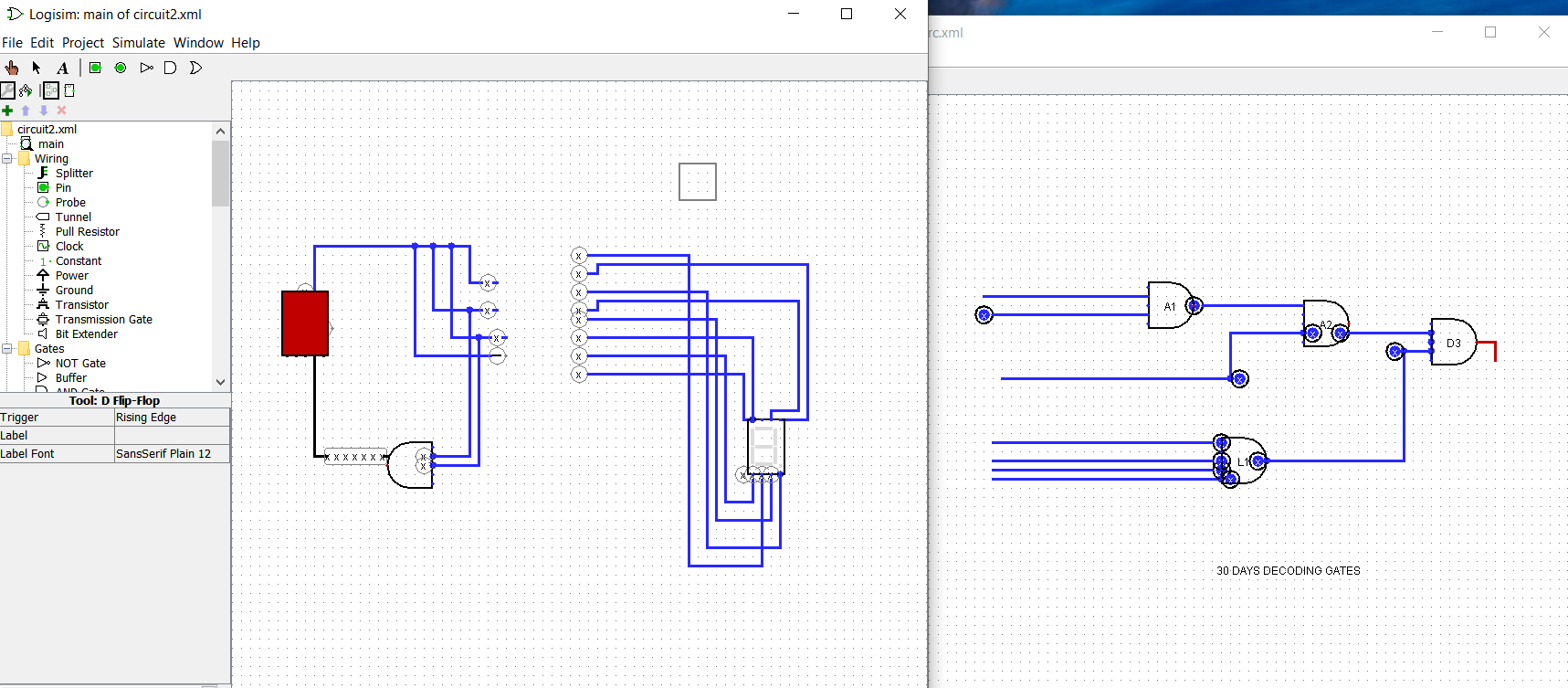The height and width of the screenshot is (688, 1568).
Task: Select the Edit arrow tool
Action: pos(37,68)
